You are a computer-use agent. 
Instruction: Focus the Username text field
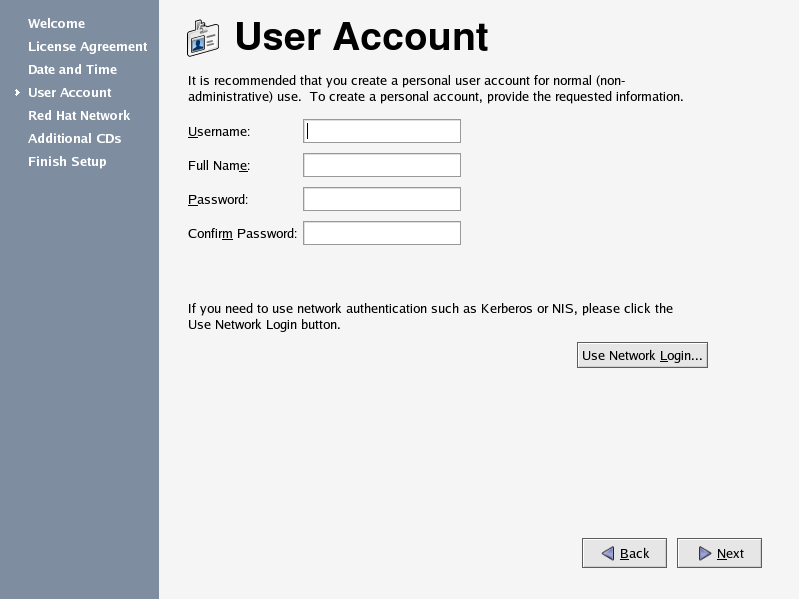(382, 131)
